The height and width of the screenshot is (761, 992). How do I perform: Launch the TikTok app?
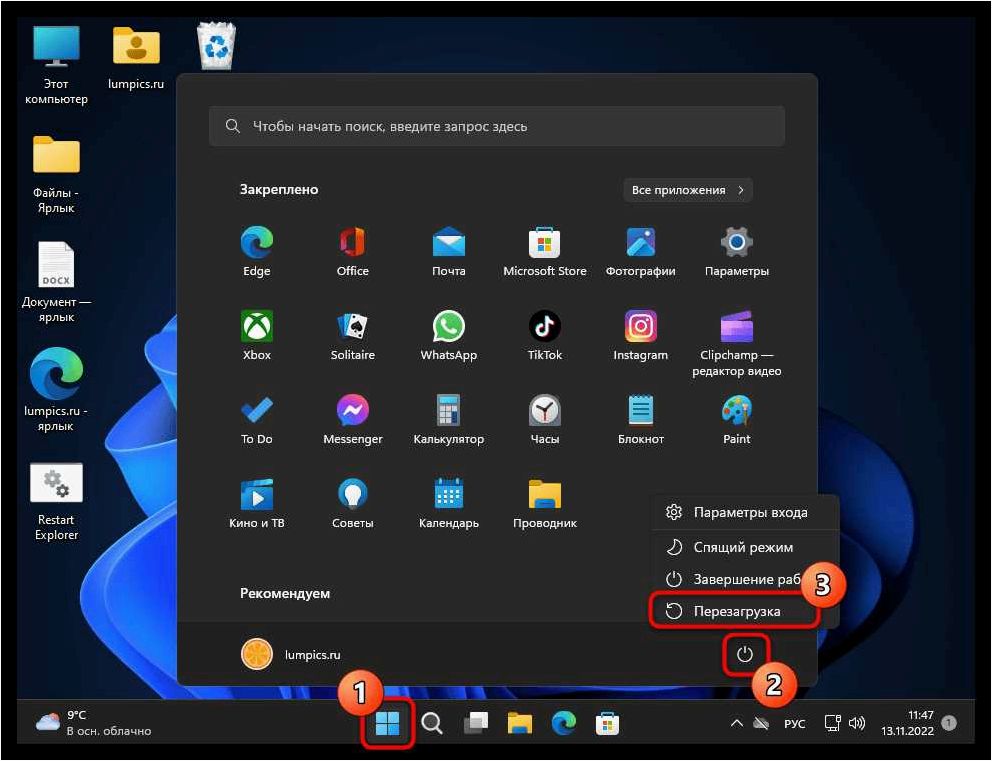click(x=545, y=335)
